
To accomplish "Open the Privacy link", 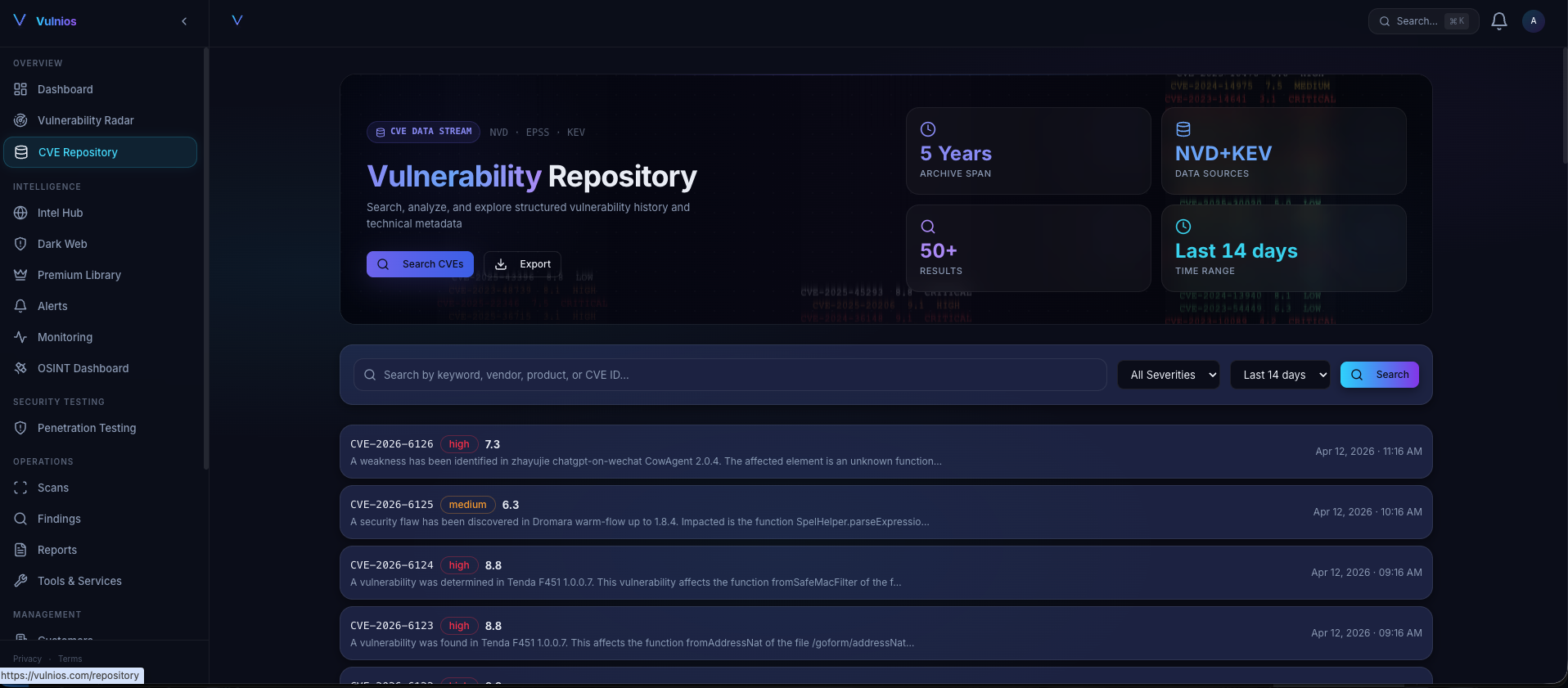I will pos(27,659).
